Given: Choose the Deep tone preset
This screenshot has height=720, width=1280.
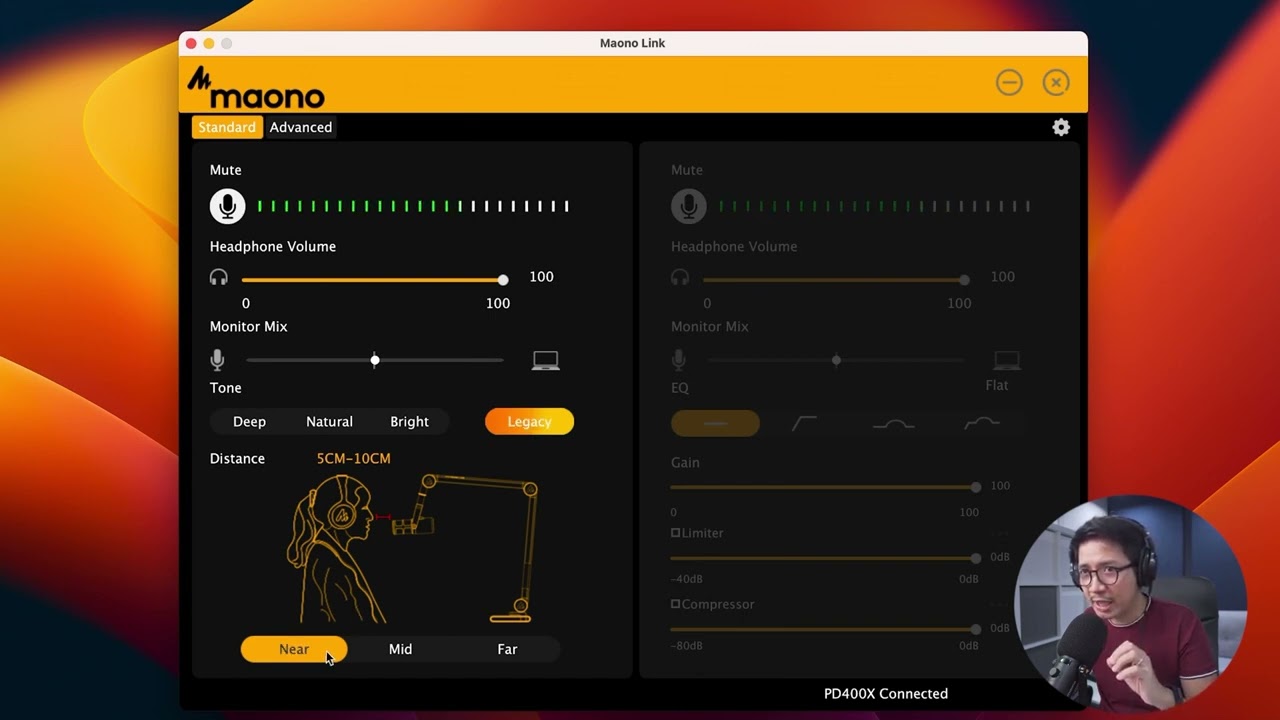Looking at the screenshot, I should click(249, 422).
